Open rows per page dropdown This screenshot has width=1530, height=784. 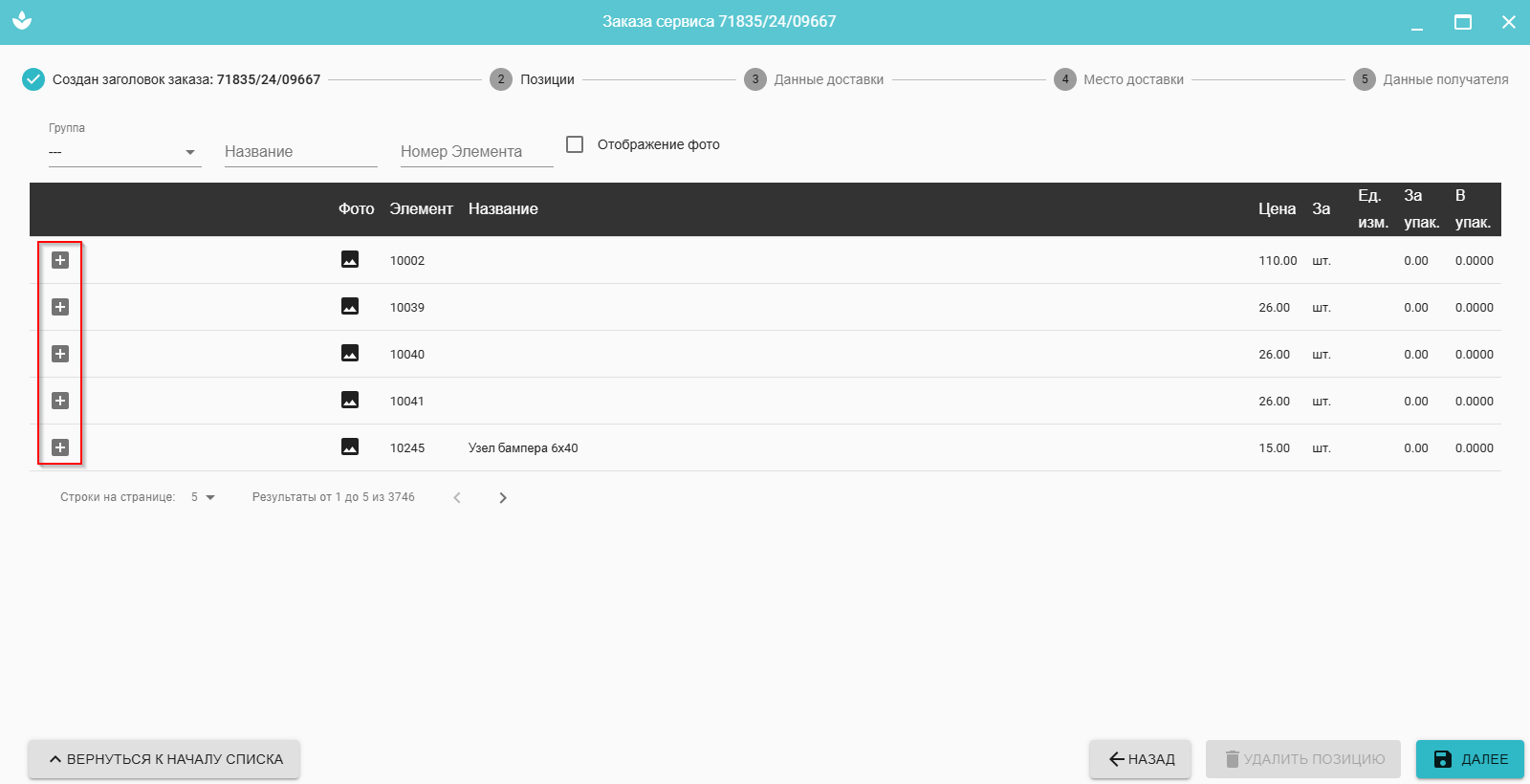[x=203, y=497]
